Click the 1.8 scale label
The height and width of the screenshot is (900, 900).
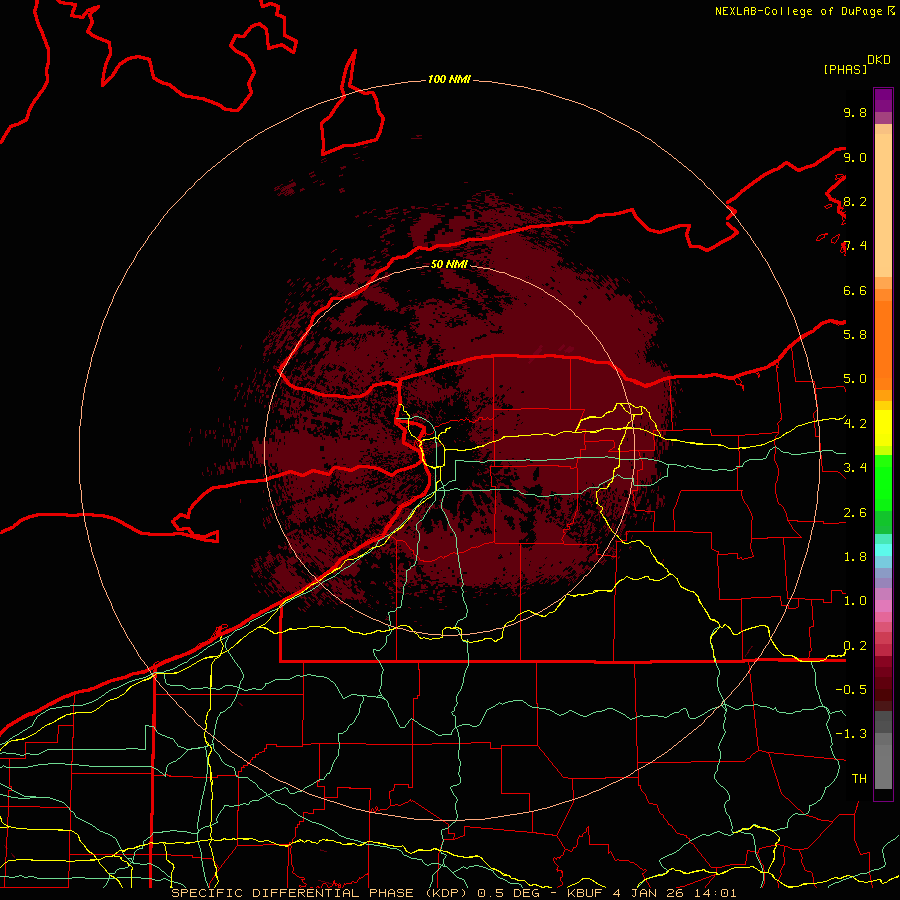click(855, 557)
